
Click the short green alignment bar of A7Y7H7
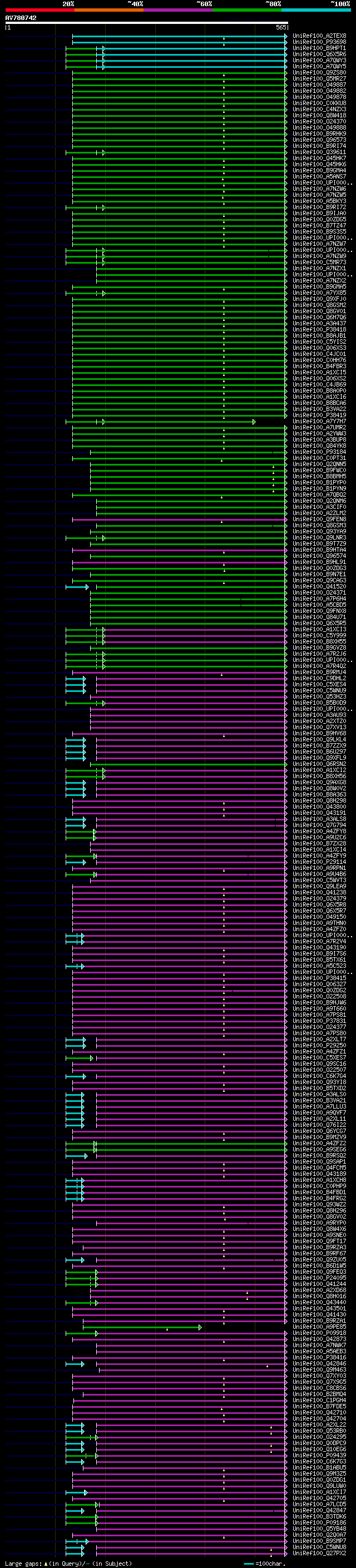(x=161, y=422)
